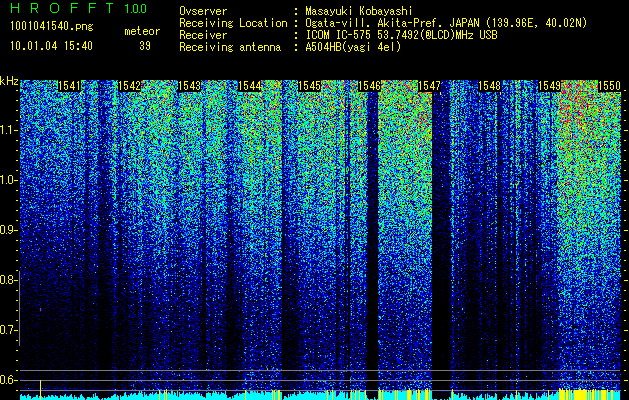The image size is (629, 400).
Task: Click the 1542 time marker
Action: coord(129,86)
